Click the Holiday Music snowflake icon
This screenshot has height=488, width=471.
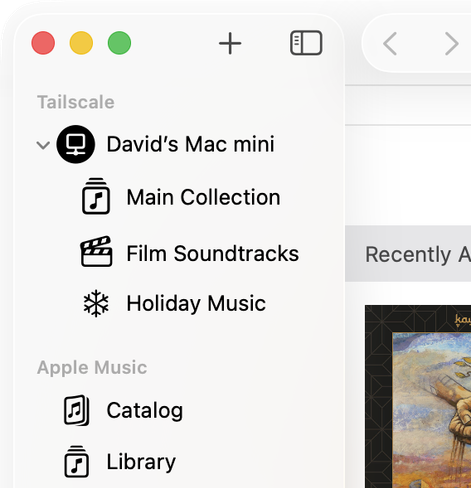[x=96, y=303]
